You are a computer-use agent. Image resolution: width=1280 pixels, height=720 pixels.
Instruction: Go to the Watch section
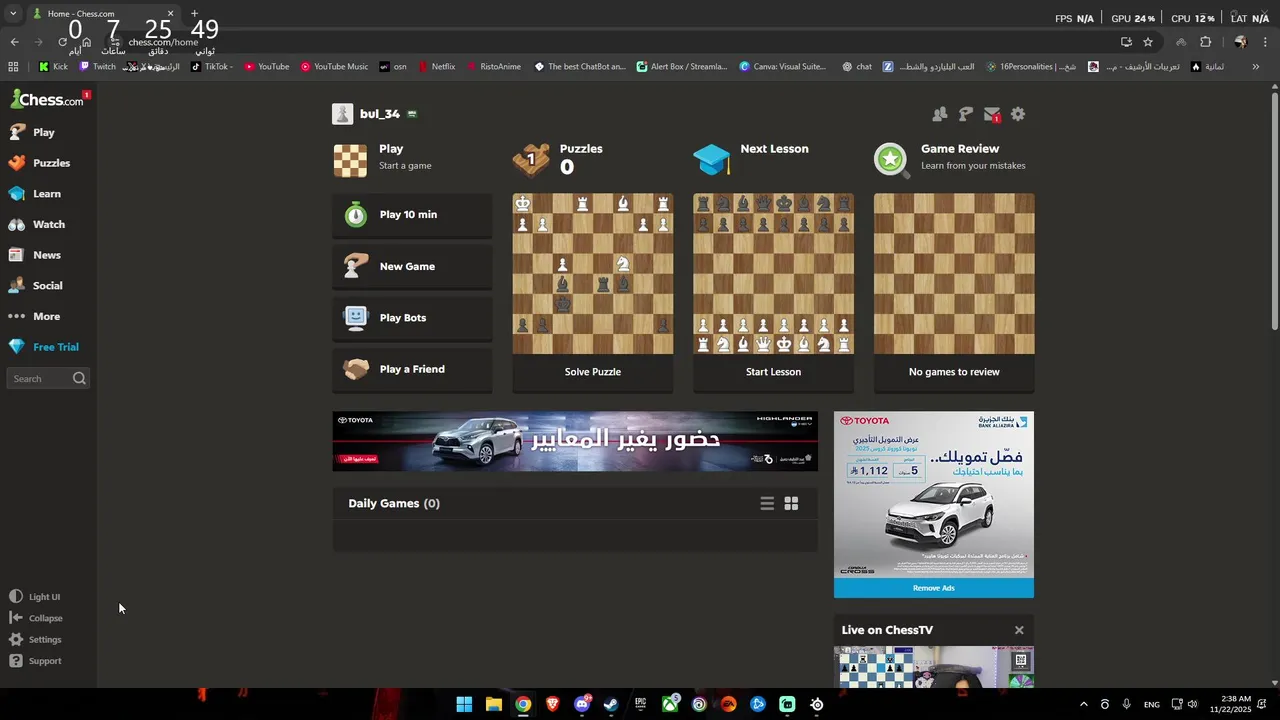click(x=48, y=225)
